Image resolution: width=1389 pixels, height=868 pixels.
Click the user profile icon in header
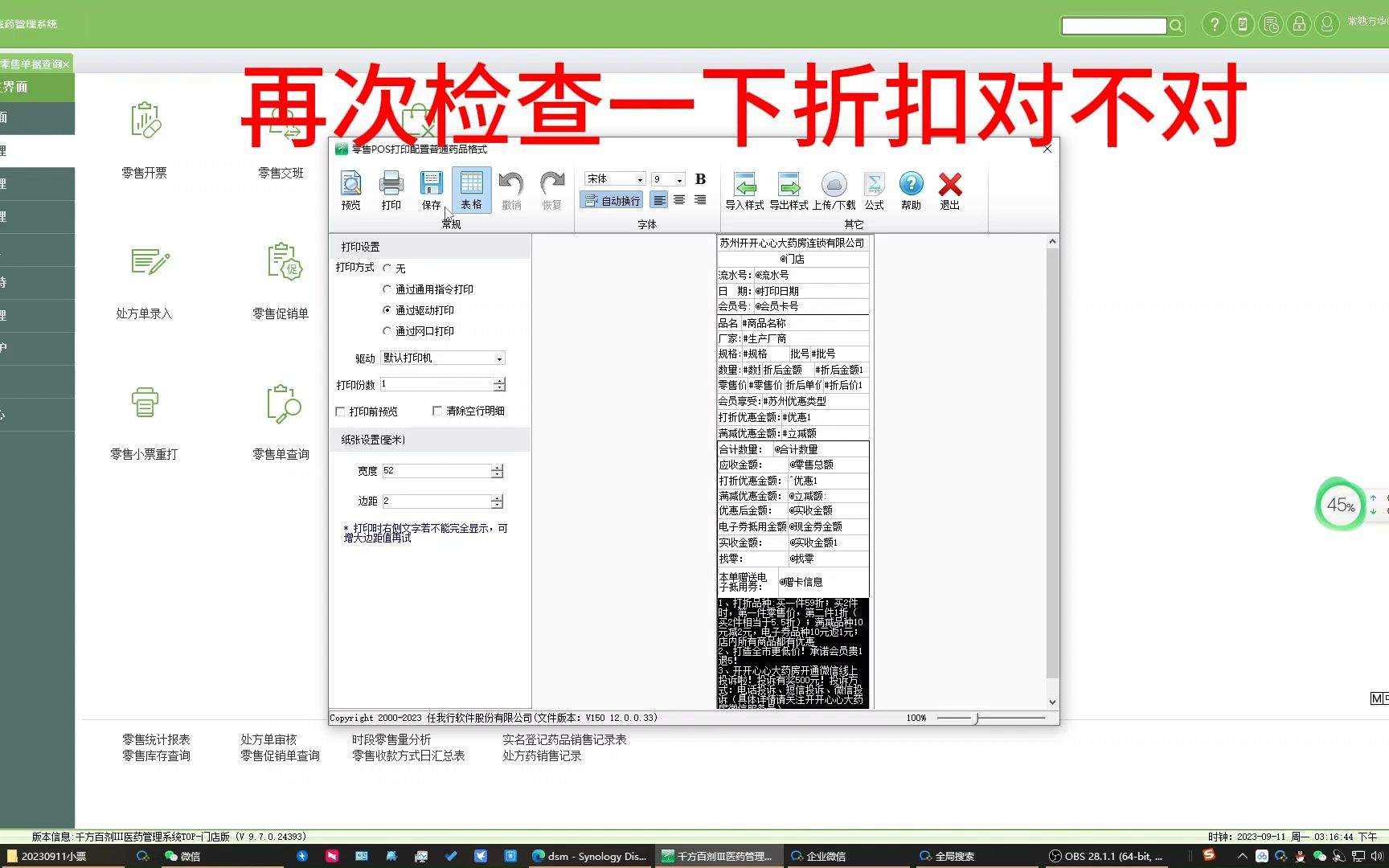pos(1327,24)
